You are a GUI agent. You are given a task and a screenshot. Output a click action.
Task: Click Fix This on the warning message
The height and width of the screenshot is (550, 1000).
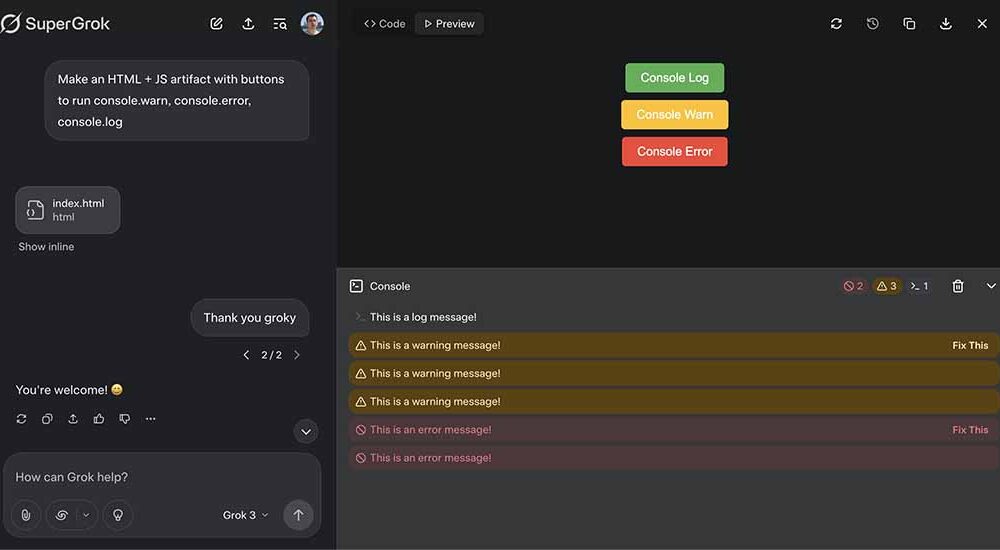(970, 345)
